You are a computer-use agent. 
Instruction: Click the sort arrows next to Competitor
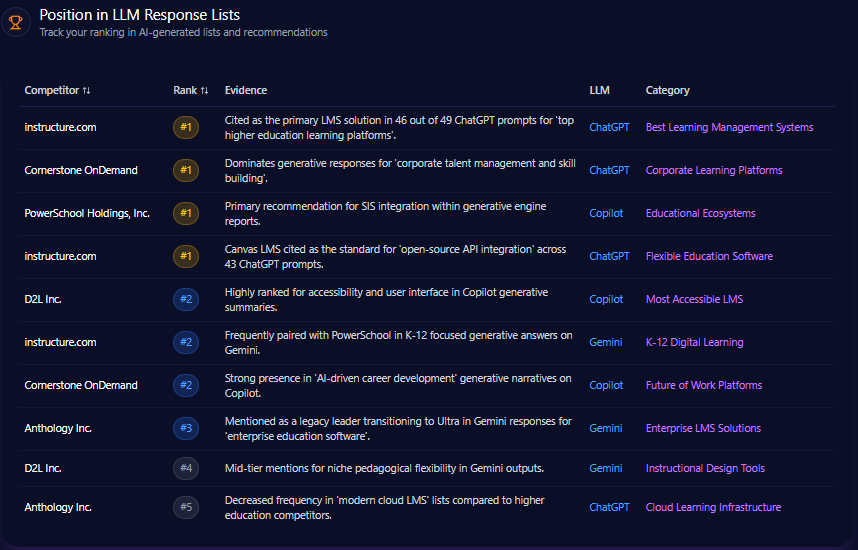(87, 91)
